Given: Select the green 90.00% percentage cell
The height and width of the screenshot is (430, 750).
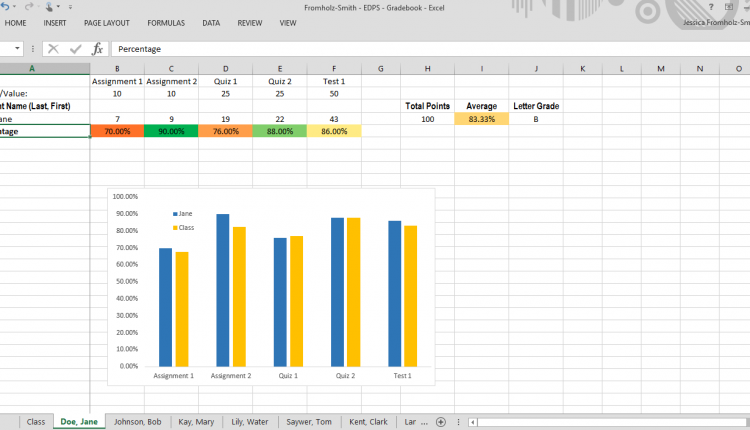Looking at the screenshot, I should 171,131.
